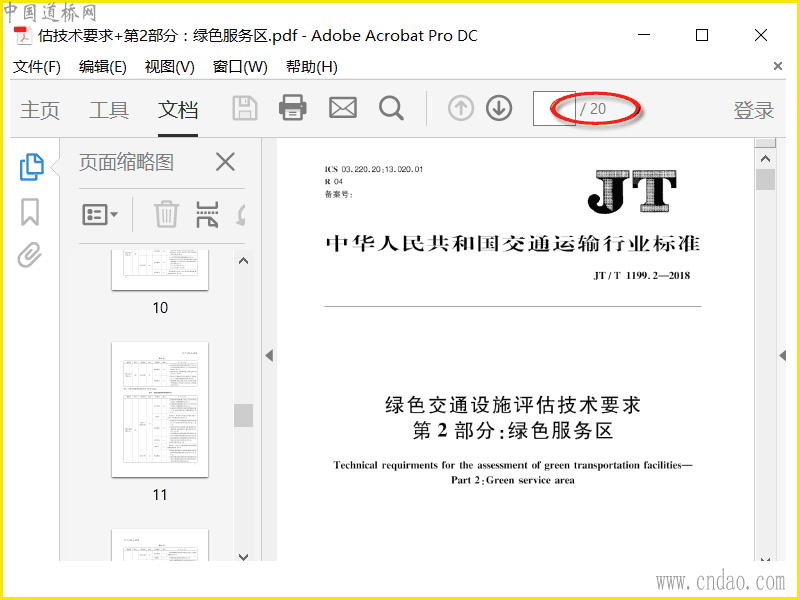The width and height of the screenshot is (800, 600).
Task: Click the document vertical scrollbar handle
Action: [765, 180]
